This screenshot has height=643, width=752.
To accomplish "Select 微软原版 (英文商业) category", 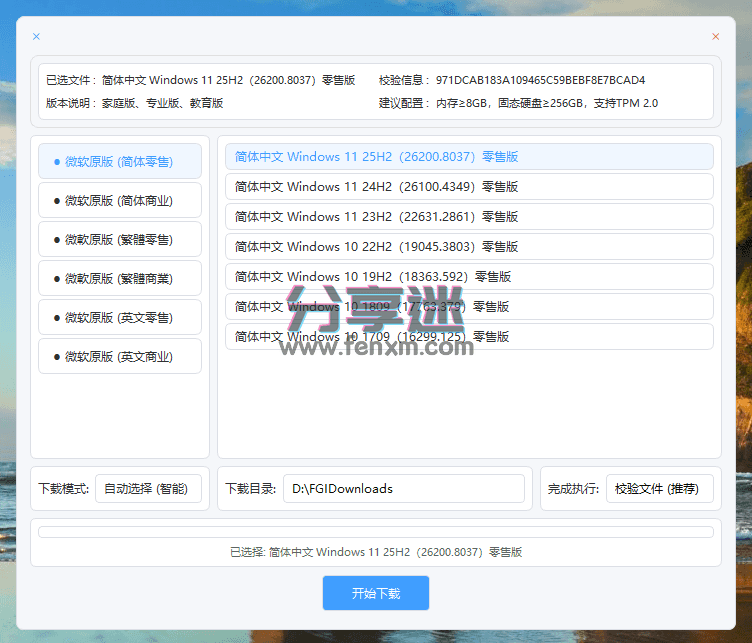I will [x=120, y=356].
